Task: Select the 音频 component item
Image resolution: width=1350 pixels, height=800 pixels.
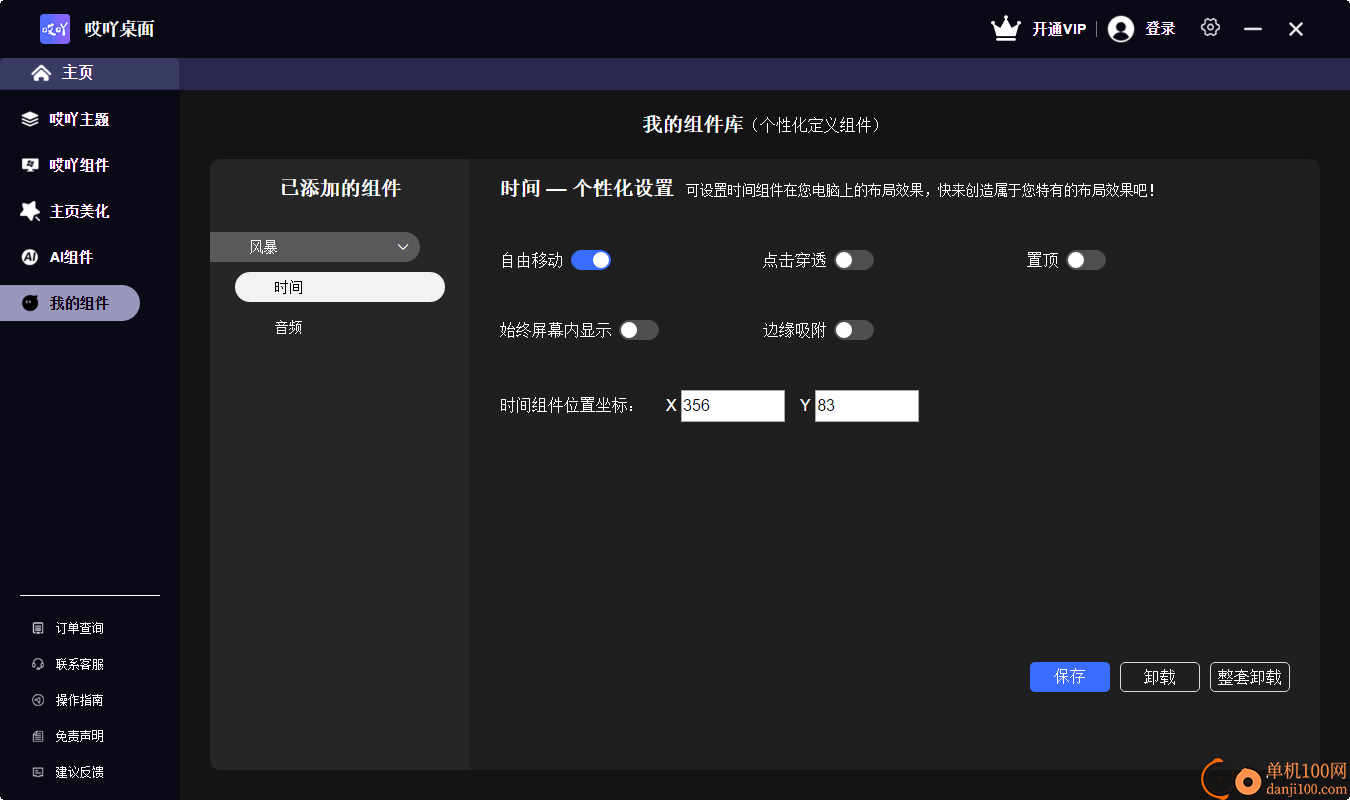Action: coord(289,327)
